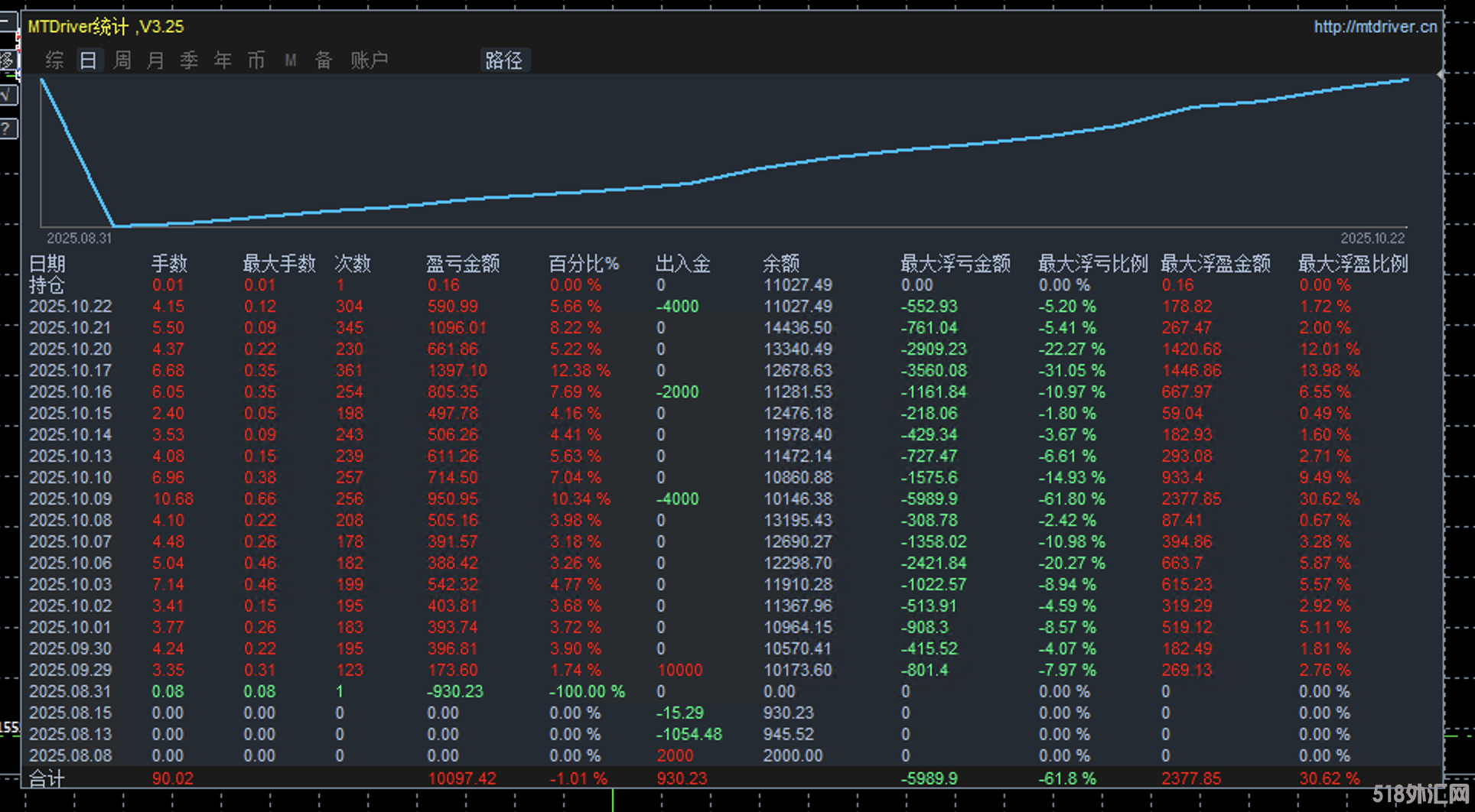Click the 最大浮亏金额 column header
The image size is (1475, 812).
[x=955, y=264]
